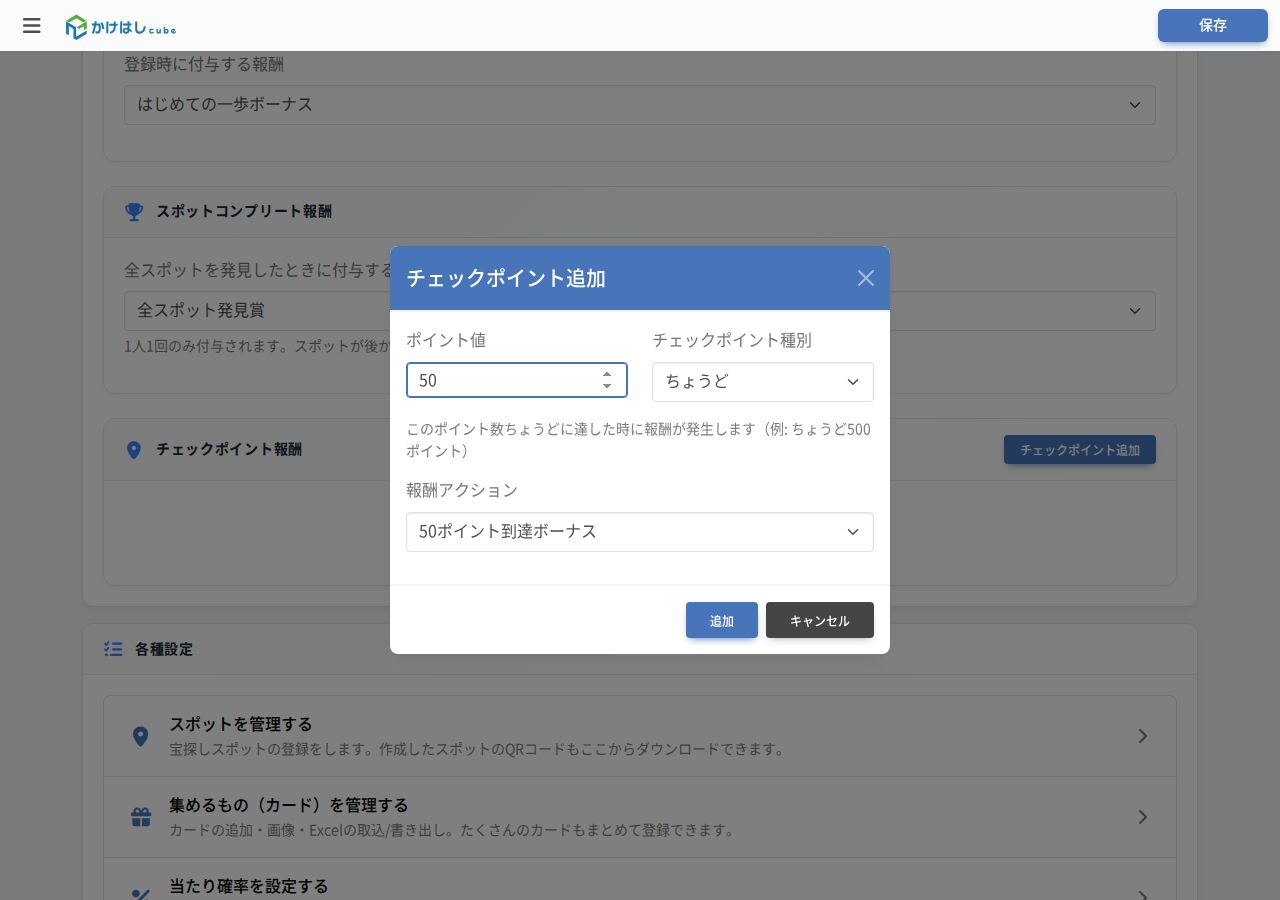Click the gift icon for 集めるもの（カード）を管理する
The width and height of the screenshot is (1280, 900).
pyautogui.click(x=141, y=817)
